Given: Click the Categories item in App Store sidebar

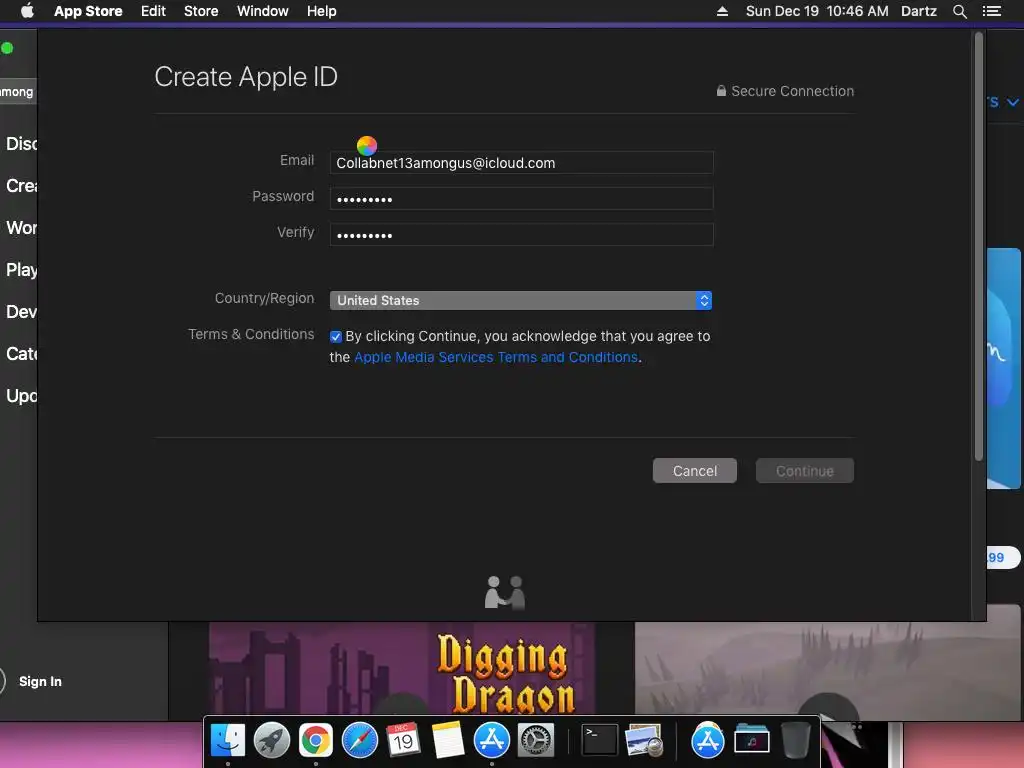Looking at the screenshot, I should (x=22, y=354).
